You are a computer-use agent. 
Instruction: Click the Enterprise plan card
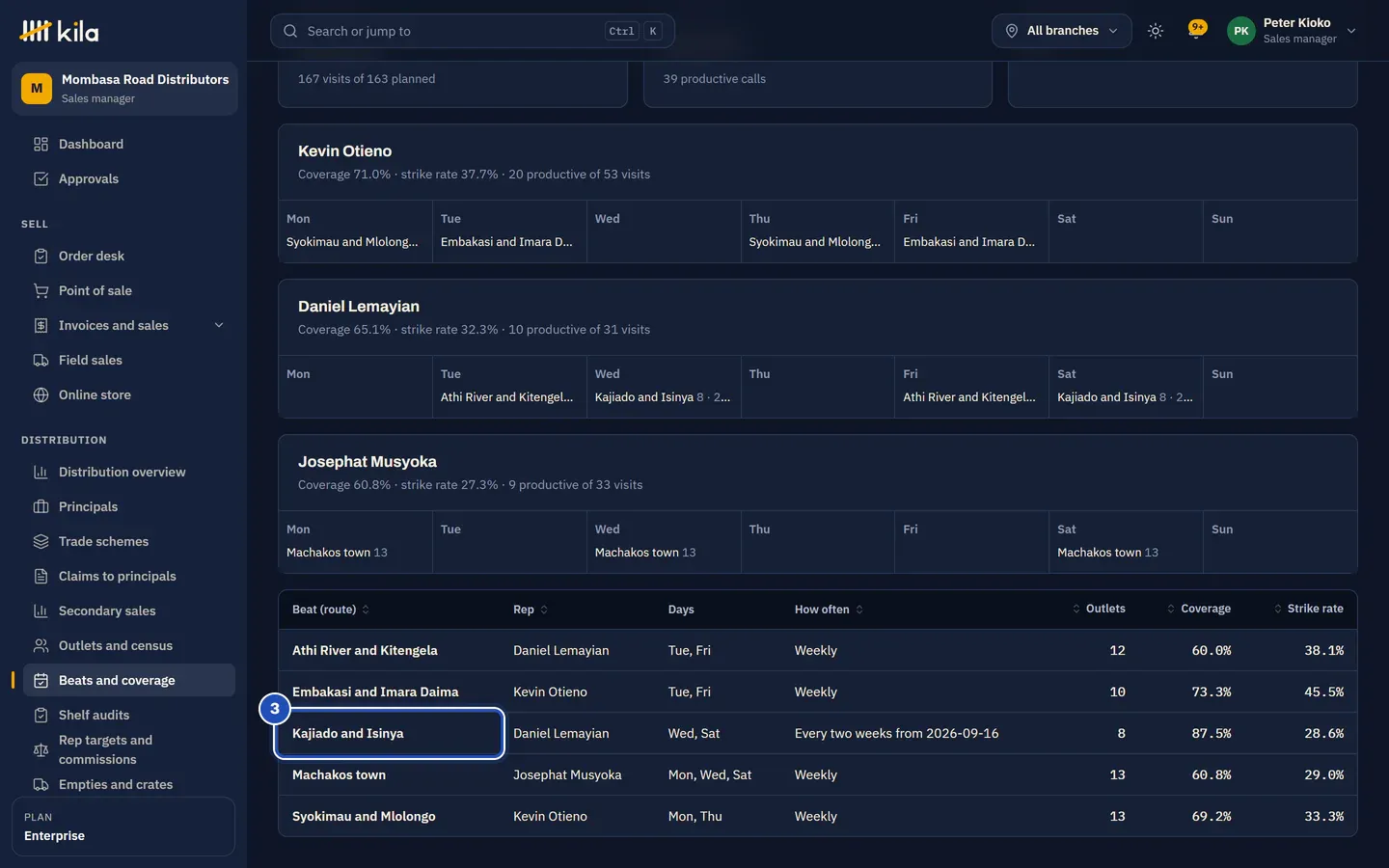123,827
